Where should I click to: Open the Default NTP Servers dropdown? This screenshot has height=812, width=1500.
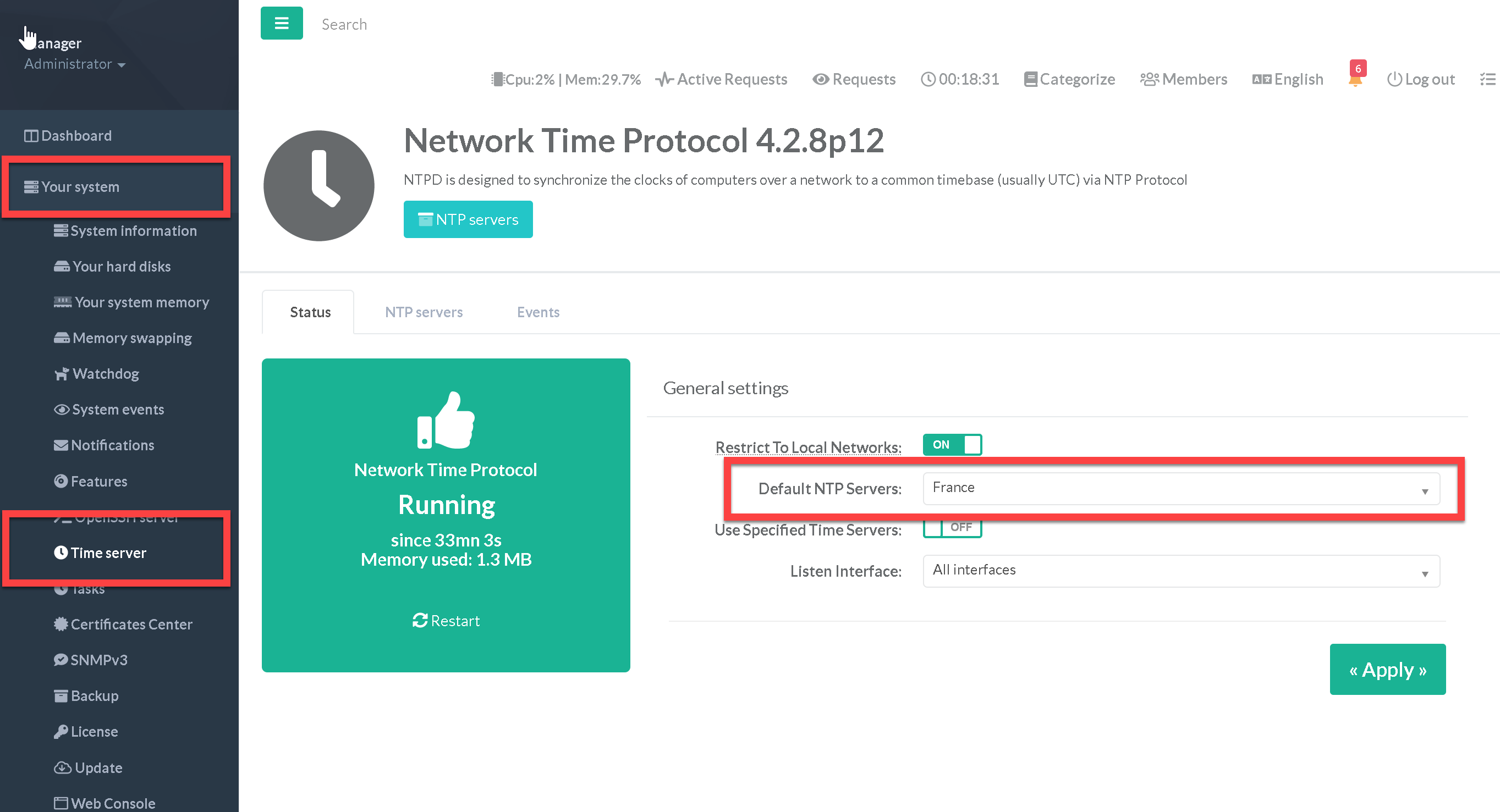pos(1181,488)
